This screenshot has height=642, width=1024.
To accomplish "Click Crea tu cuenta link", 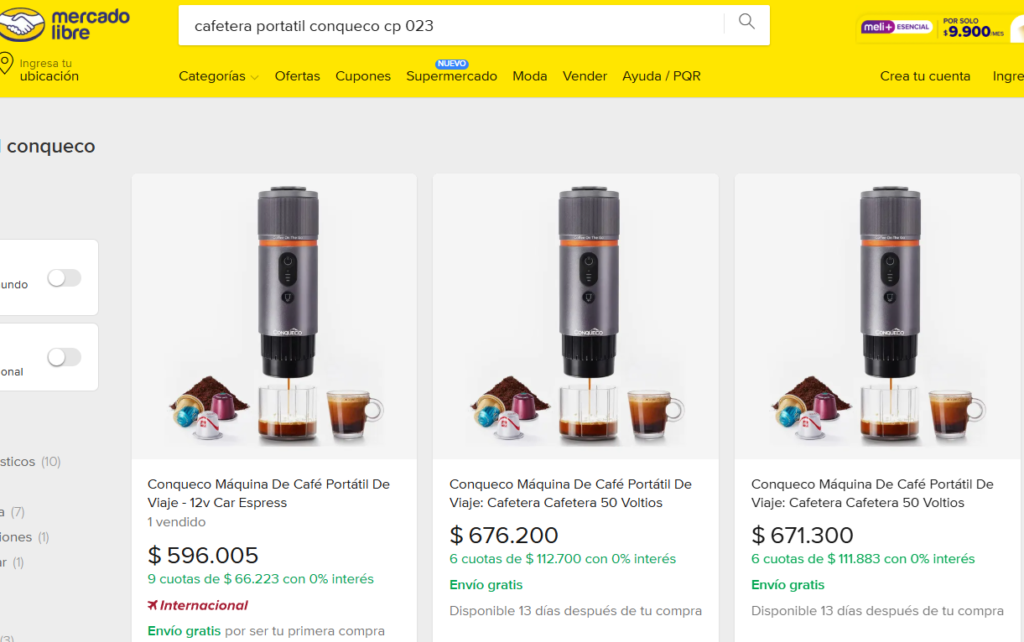I will [925, 76].
